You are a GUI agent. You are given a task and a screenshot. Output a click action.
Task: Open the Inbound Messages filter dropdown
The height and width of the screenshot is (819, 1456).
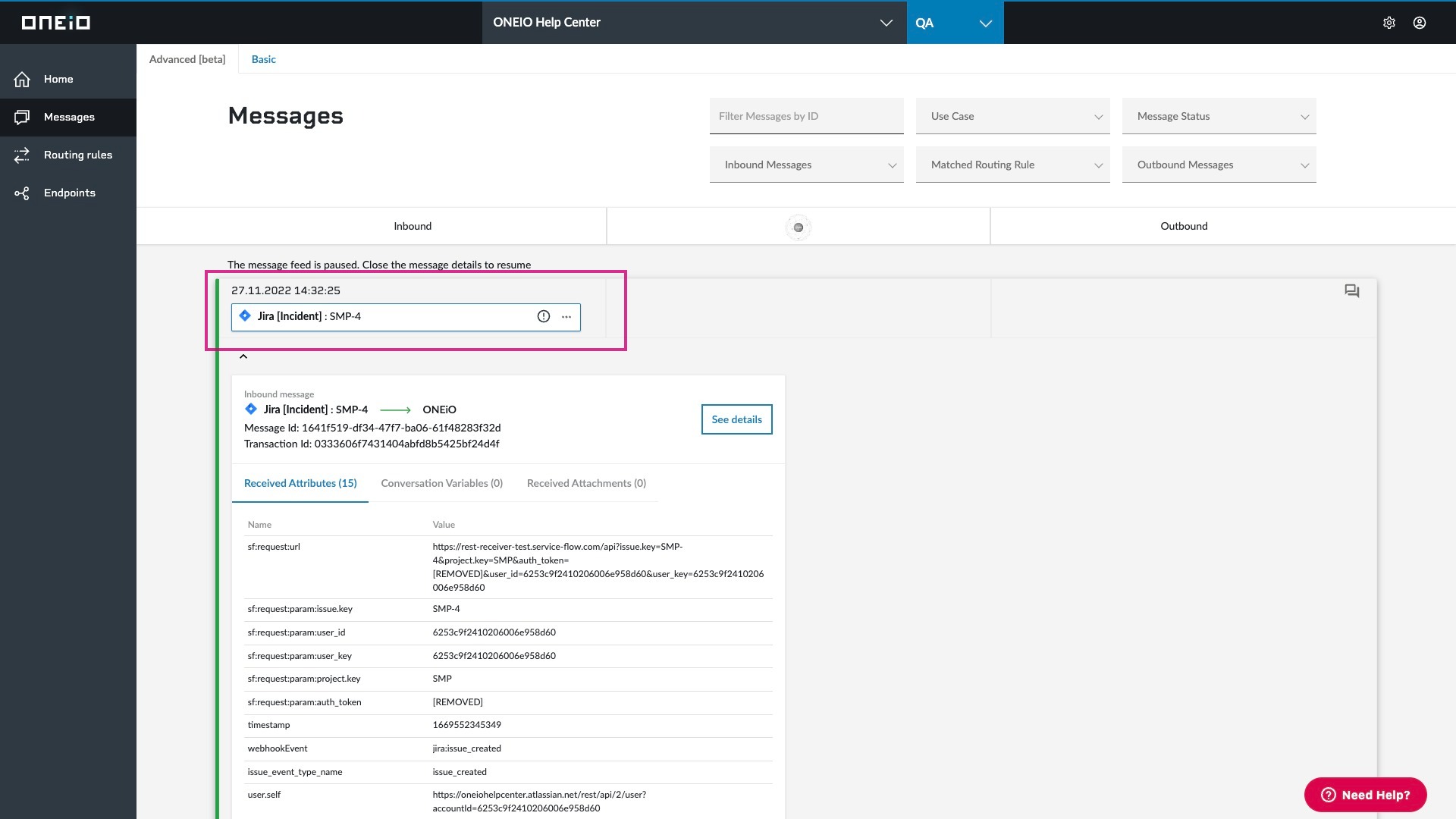pyautogui.click(x=806, y=165)
